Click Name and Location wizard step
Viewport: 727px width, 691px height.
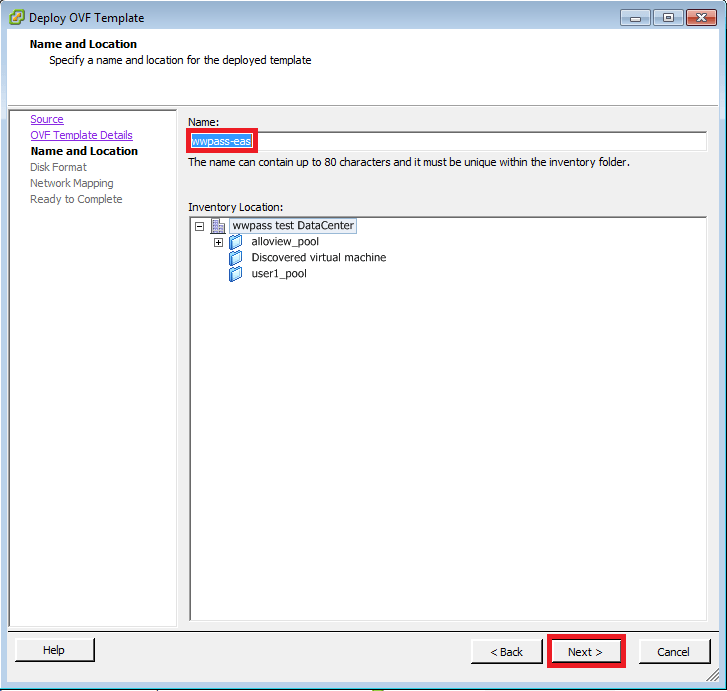coord(84,151)
